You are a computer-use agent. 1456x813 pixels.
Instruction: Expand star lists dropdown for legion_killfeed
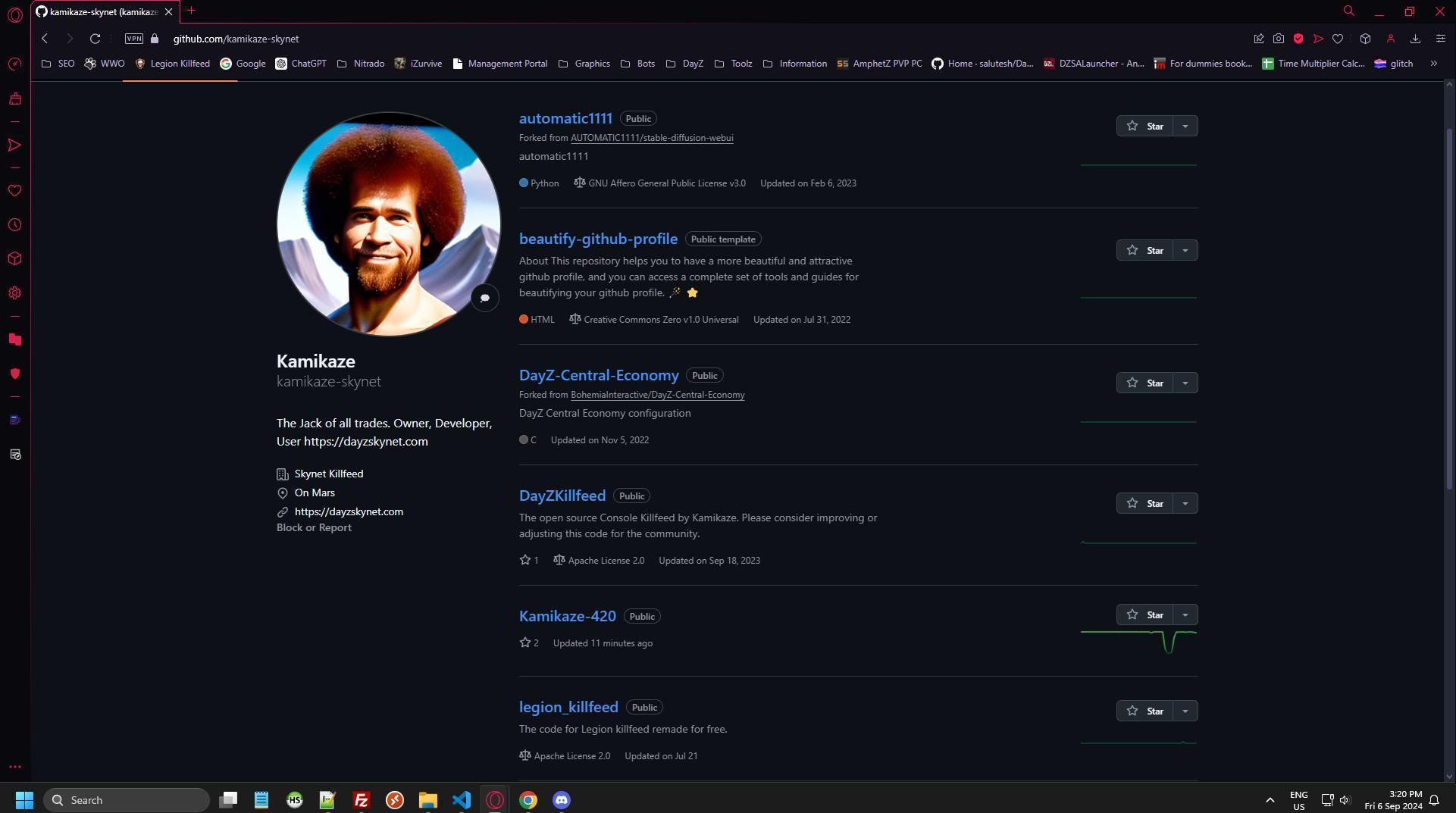click(x=1185, y=711)
